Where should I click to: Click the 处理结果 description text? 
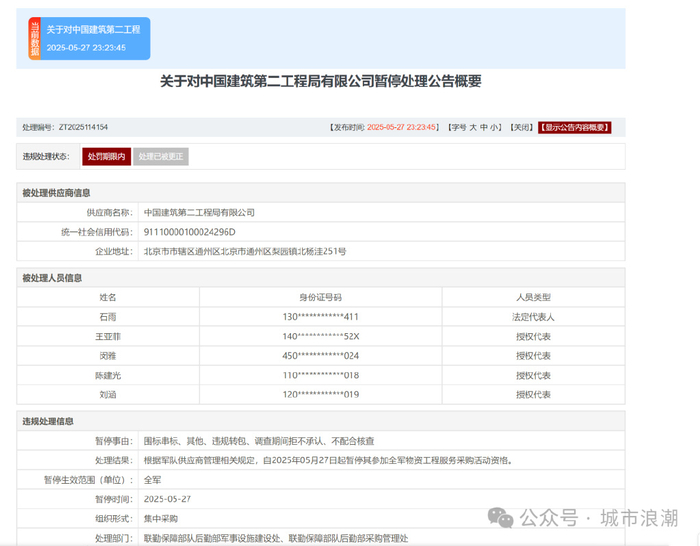coord(328,460)
